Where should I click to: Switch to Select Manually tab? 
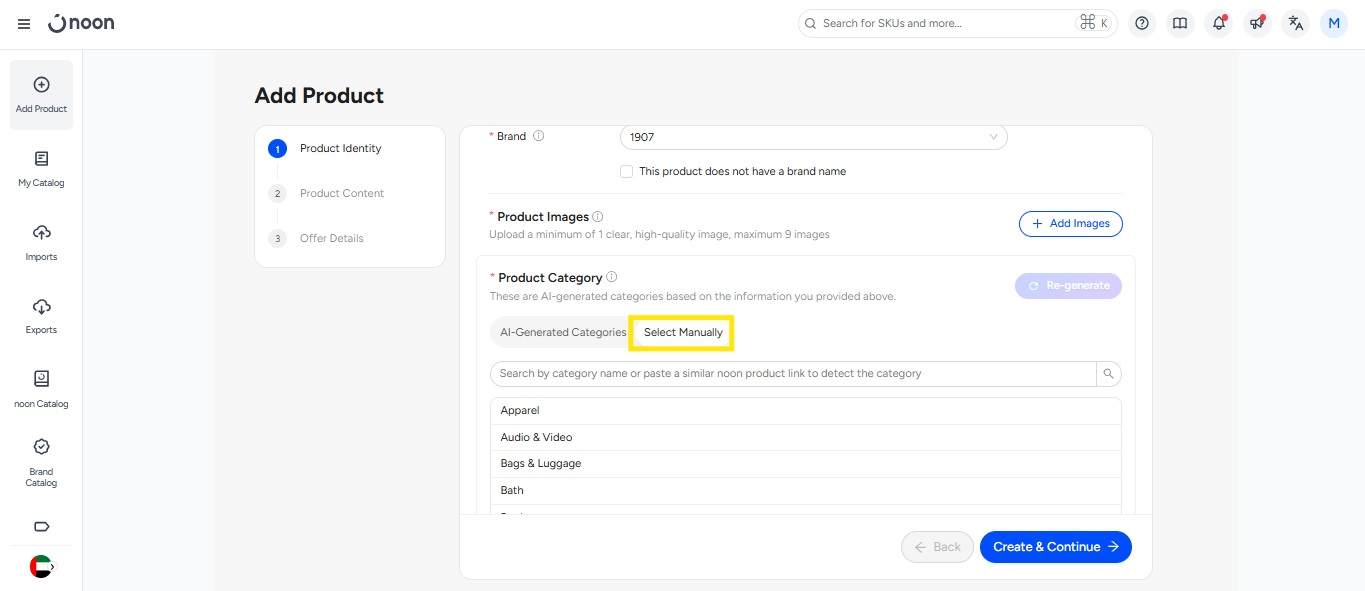pyautogui.click(x=683, y=332)
